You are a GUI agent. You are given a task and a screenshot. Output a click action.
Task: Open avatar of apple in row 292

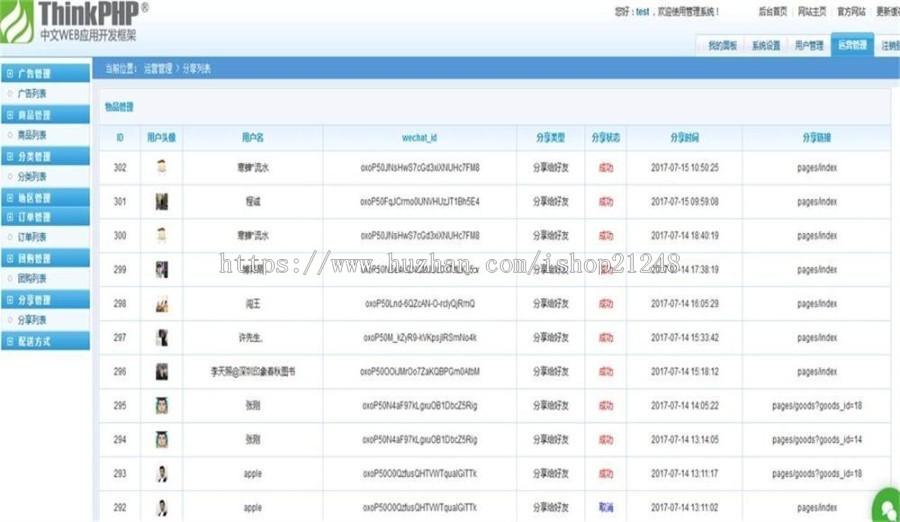click(x=162, y=508)
